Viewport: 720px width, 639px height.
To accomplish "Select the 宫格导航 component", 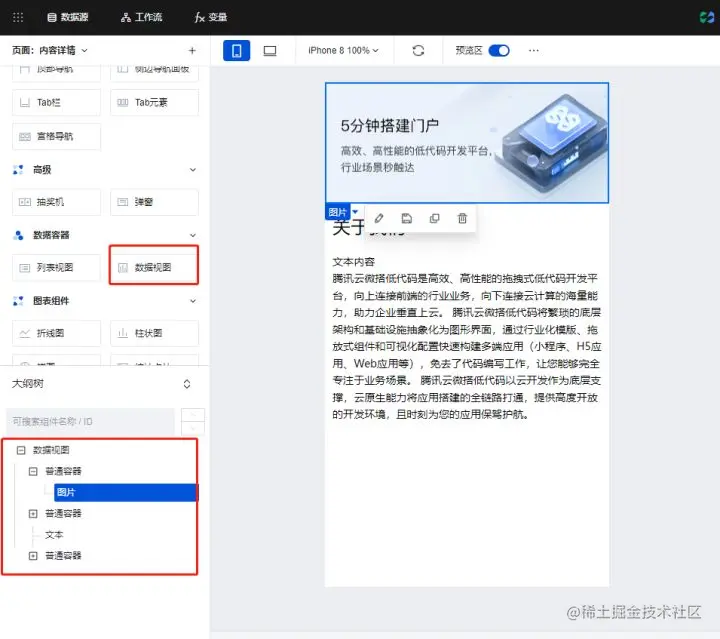I will 56,136.
